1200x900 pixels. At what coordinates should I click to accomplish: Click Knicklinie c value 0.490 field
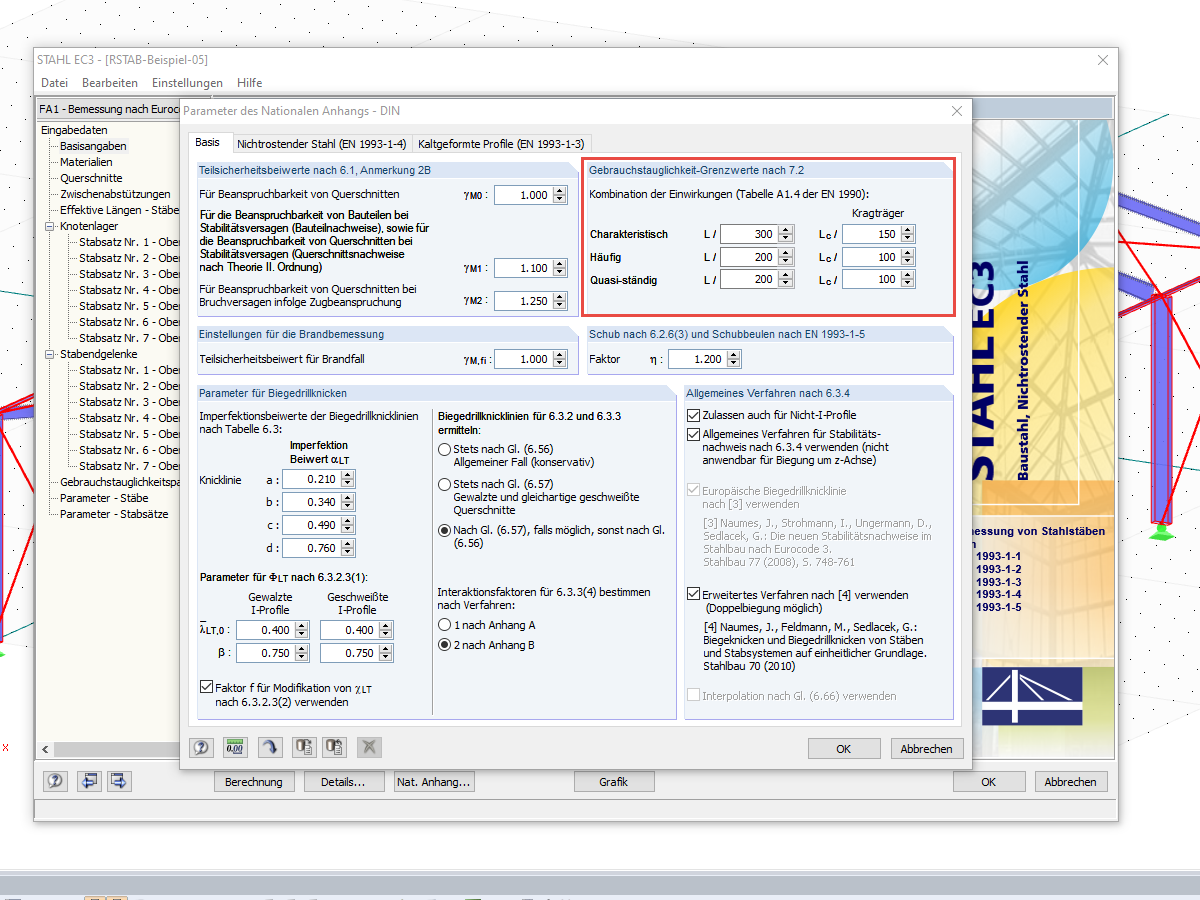[x=311, y=525]
